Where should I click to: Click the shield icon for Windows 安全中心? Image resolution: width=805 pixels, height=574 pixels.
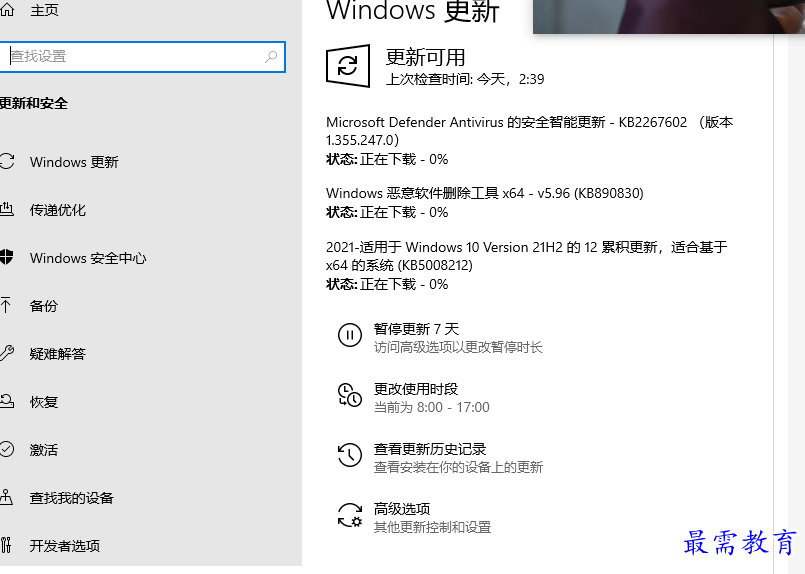[x=7, y=257]
